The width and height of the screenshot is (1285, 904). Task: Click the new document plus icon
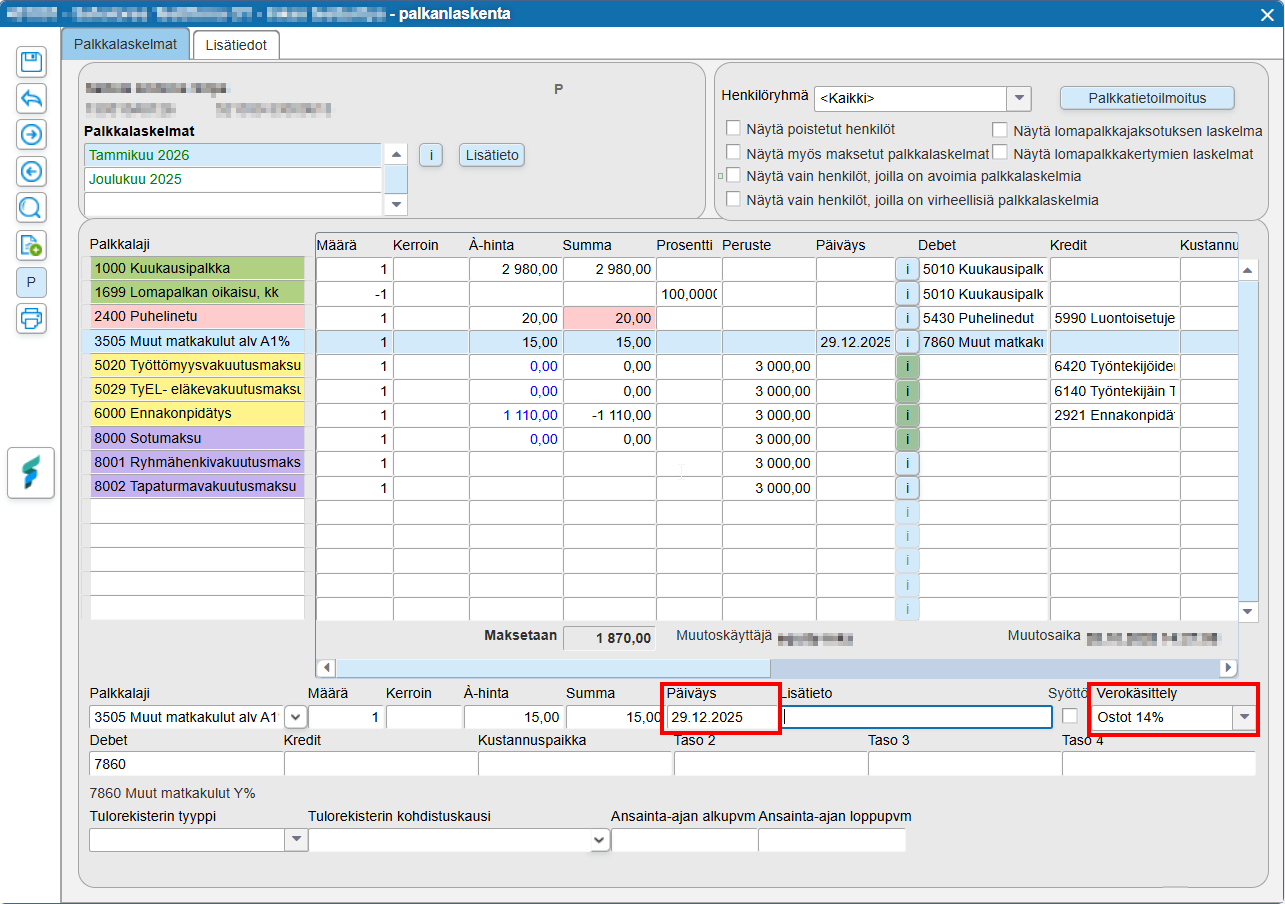click(x=31, y=245)
